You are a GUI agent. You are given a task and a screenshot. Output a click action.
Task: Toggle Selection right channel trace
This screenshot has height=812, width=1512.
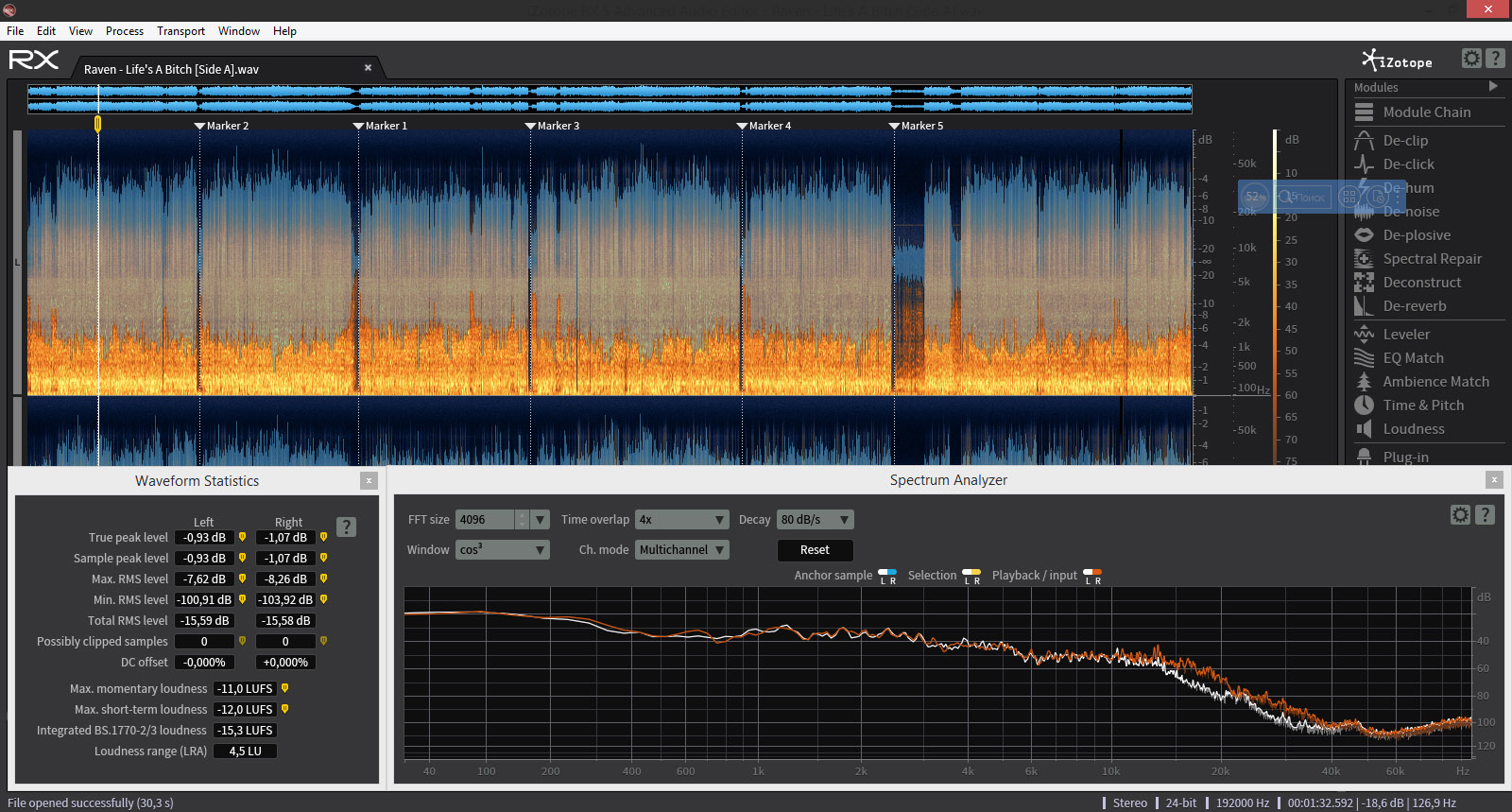click(976, 573)
